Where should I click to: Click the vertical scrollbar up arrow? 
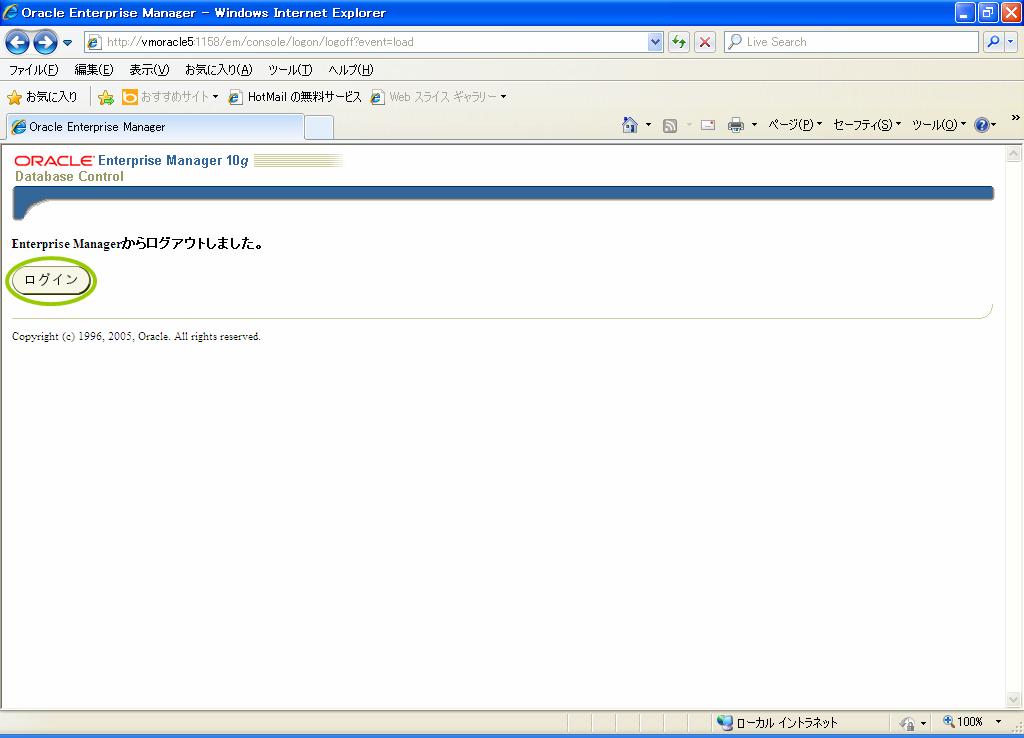click(1014, 154)
